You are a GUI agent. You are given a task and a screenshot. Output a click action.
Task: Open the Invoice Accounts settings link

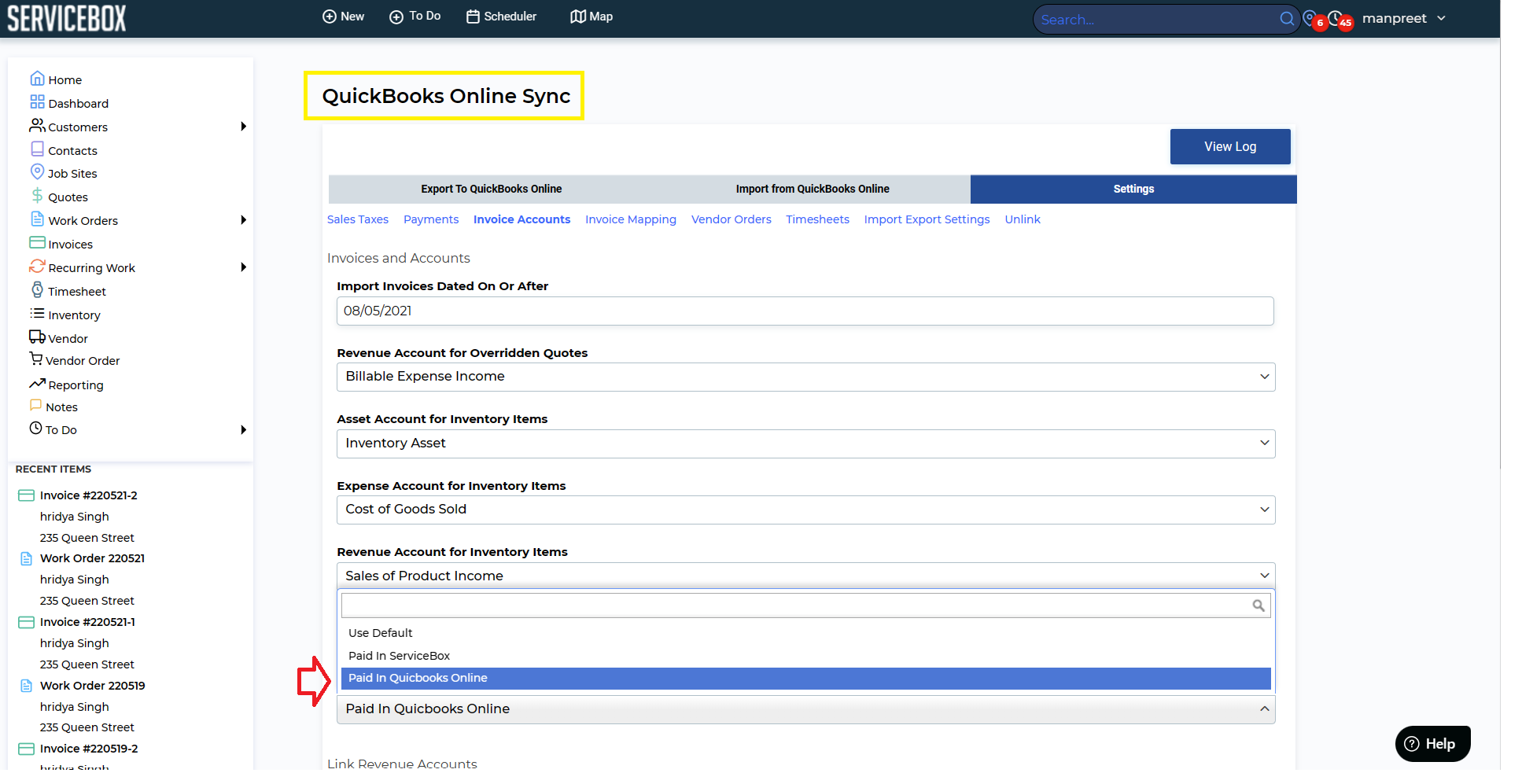tap(521, 219)
